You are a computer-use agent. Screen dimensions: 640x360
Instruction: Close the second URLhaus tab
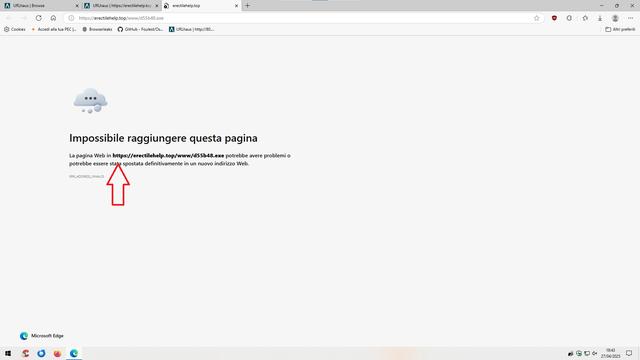156,6
